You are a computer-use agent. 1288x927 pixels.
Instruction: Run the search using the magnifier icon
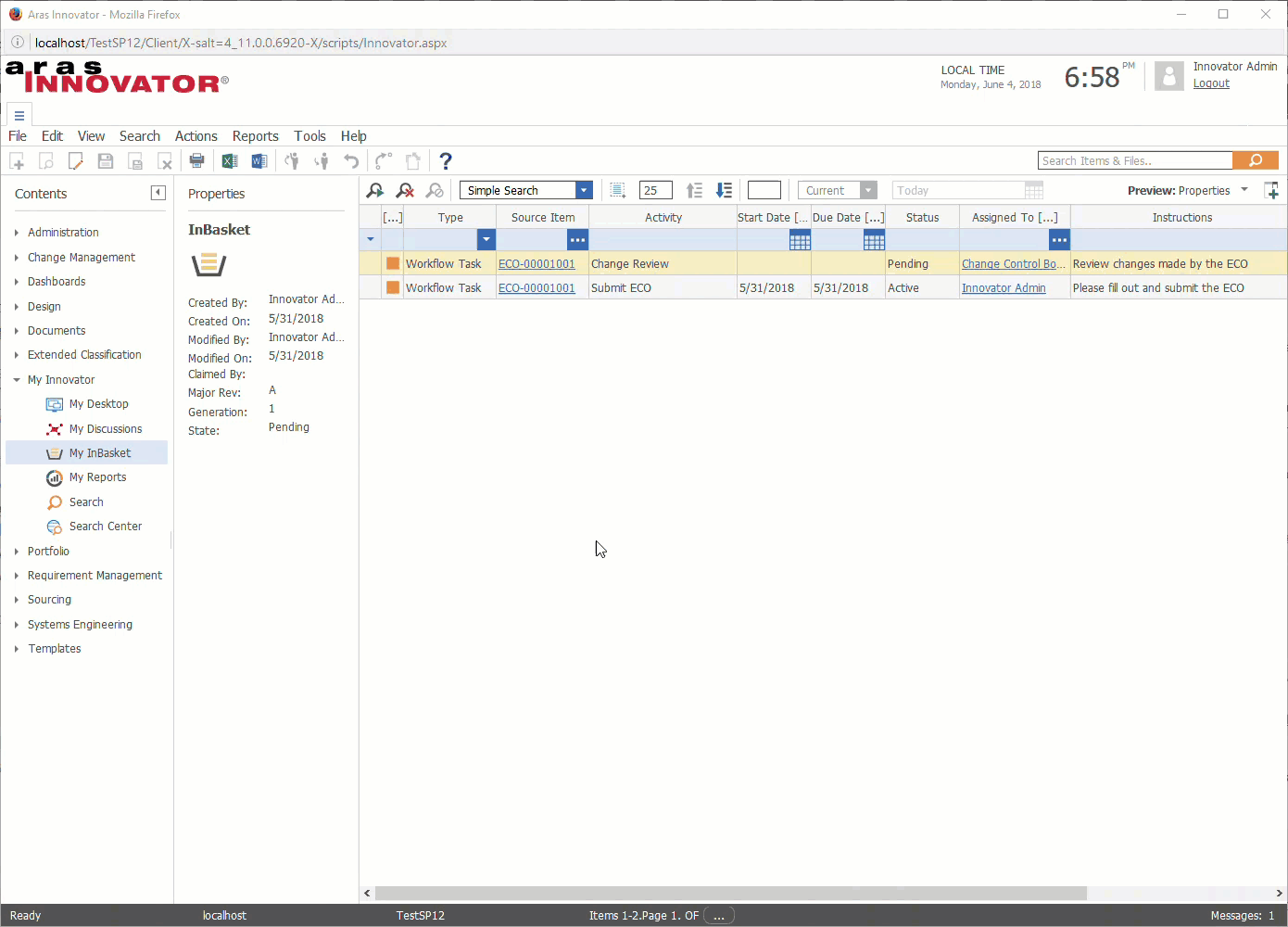pos(375,190)
